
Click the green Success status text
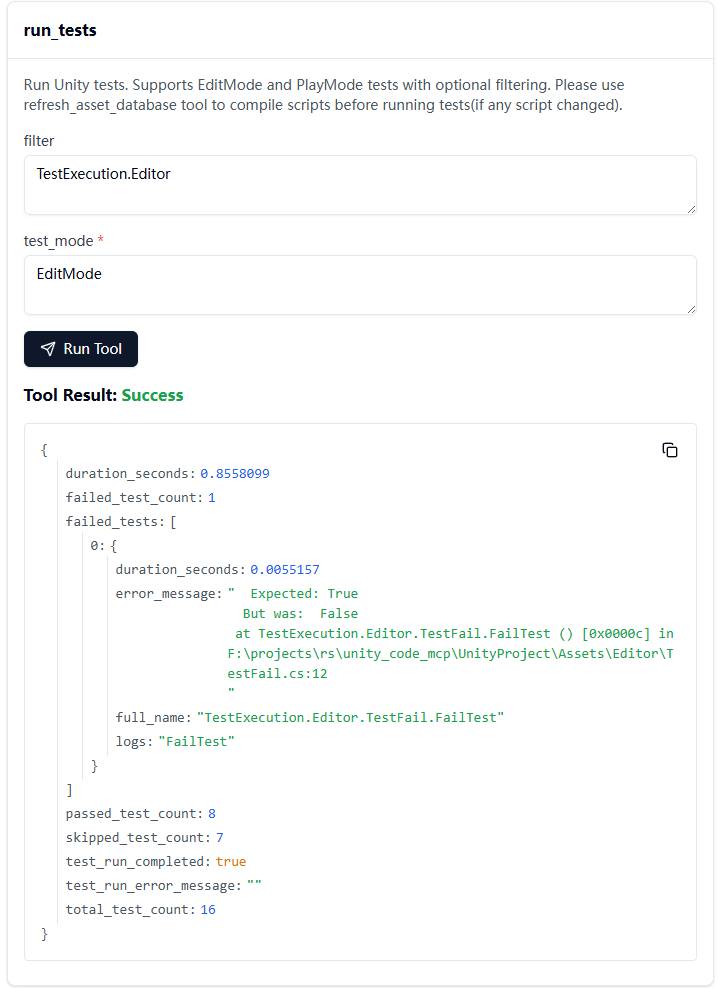(152, 395)
